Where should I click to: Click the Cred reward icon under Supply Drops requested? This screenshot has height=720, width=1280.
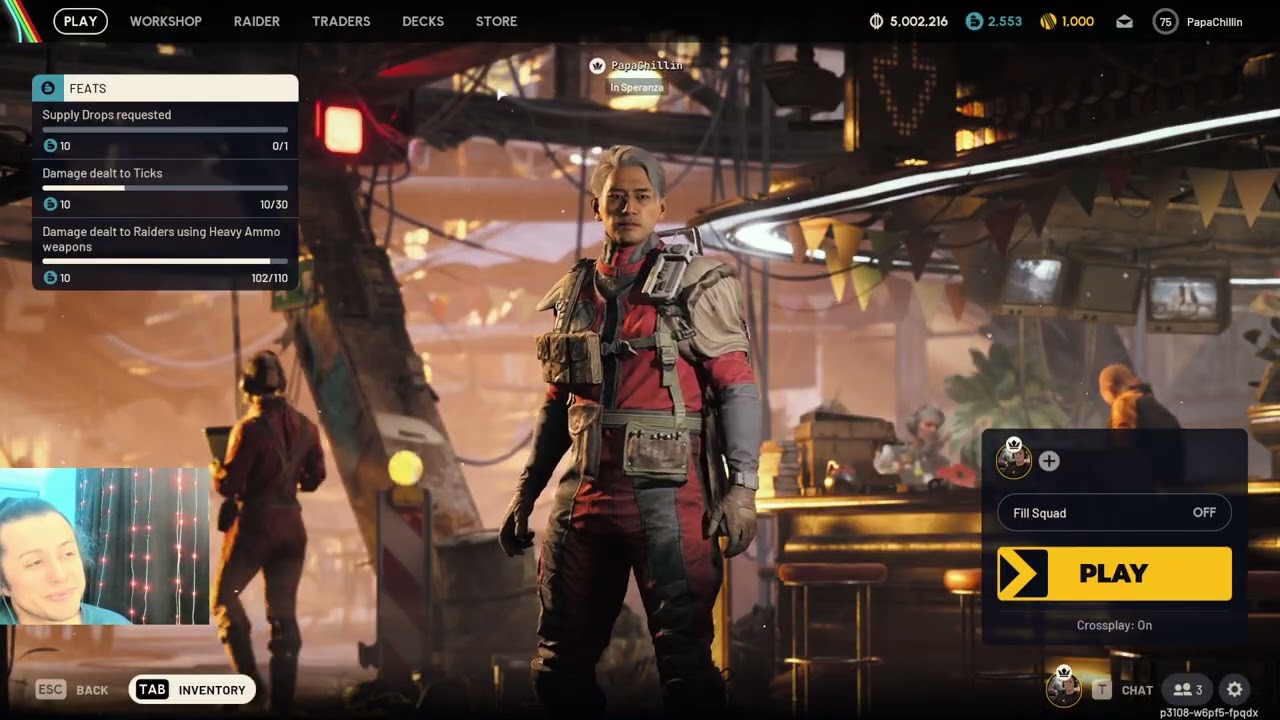click(x=50, y=146)
